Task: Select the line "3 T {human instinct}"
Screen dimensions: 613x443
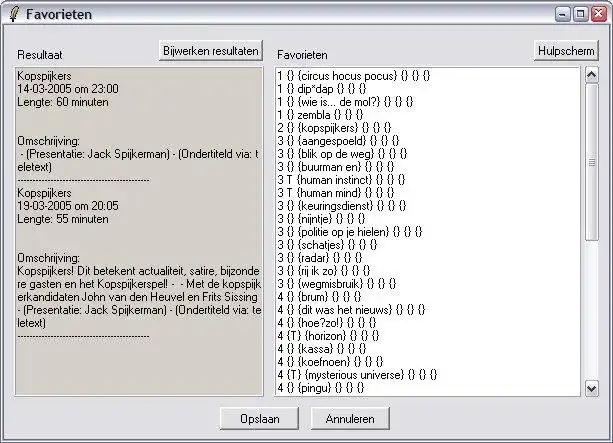Action: click(341, 179)
